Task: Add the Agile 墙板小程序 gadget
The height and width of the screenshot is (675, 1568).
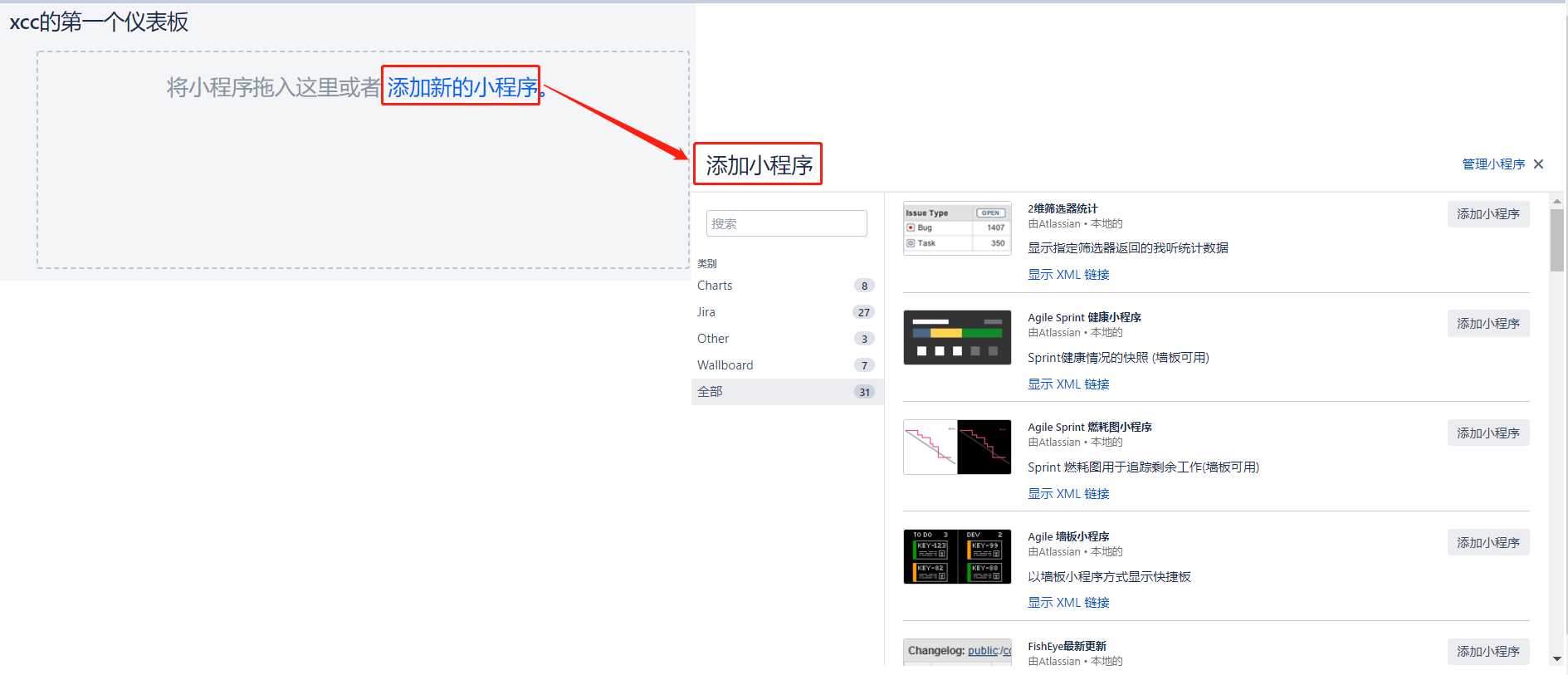Action: [1488, 543]
